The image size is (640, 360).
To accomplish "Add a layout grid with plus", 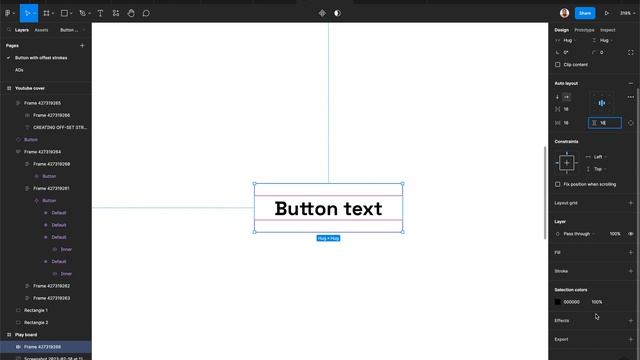I will (x=631, y=203).
